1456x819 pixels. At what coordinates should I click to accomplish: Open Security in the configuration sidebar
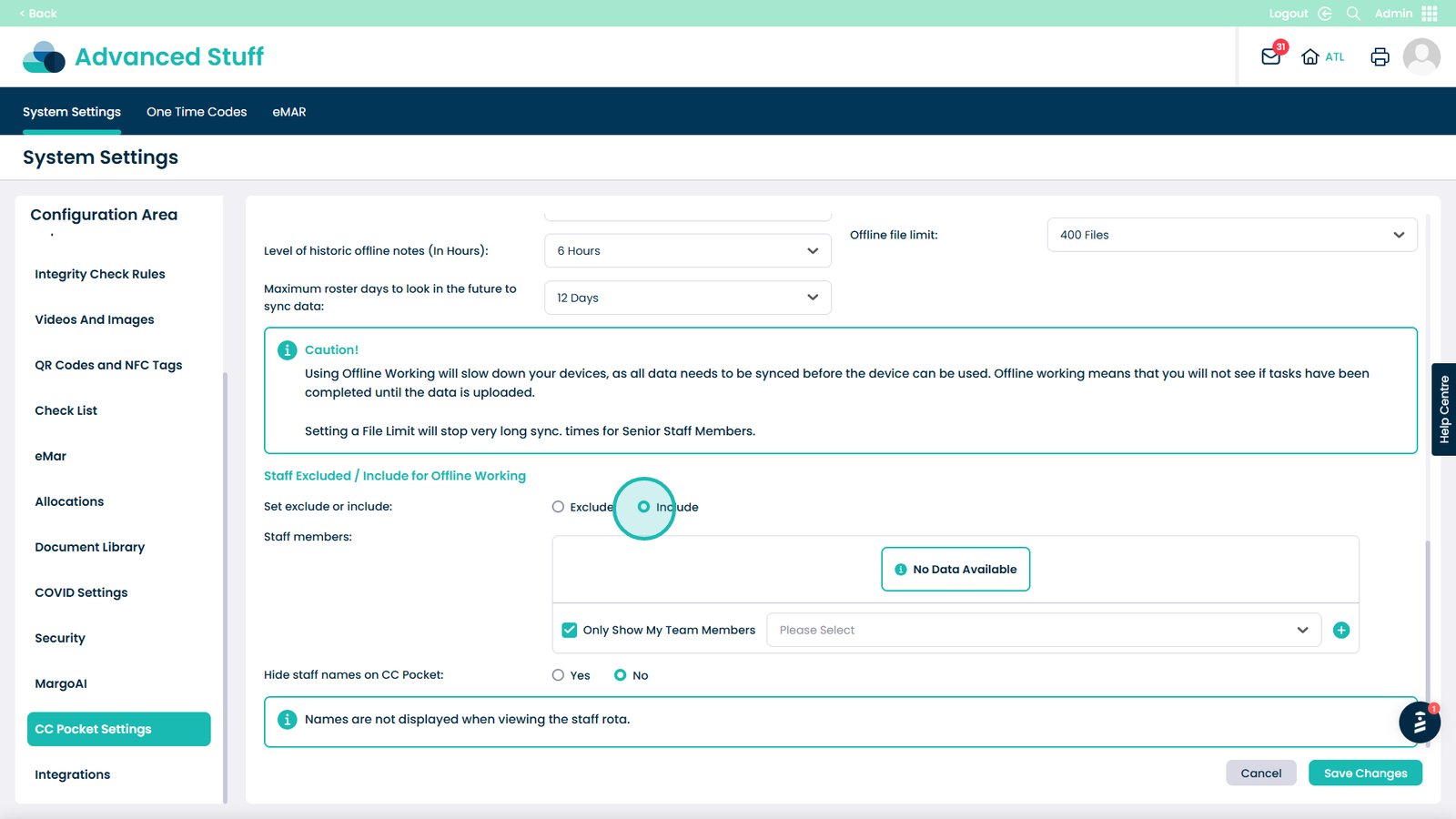click(60, 638)
